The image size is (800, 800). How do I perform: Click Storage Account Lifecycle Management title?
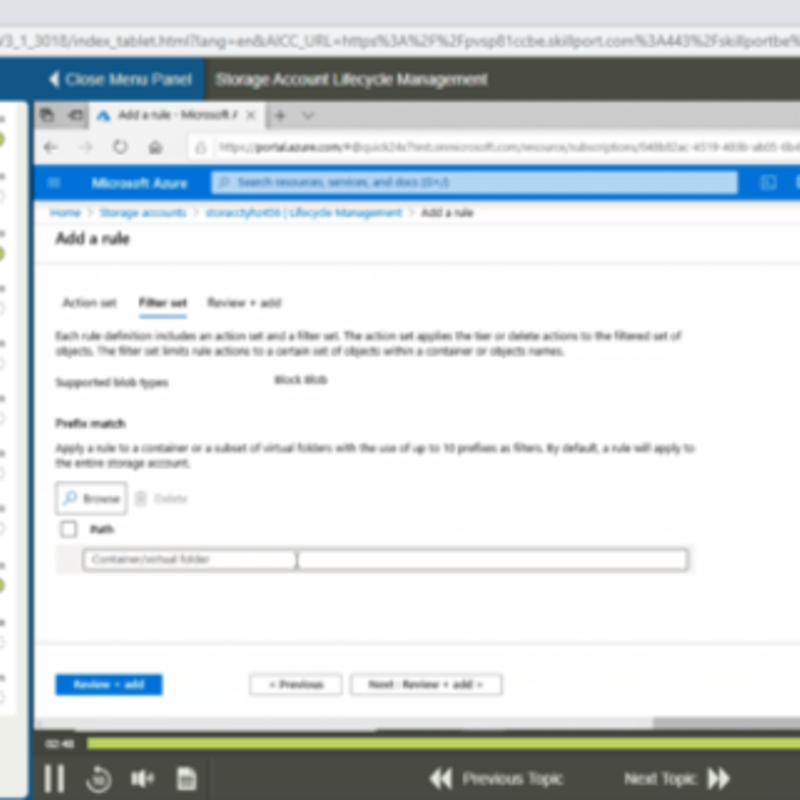coord(352,80)
